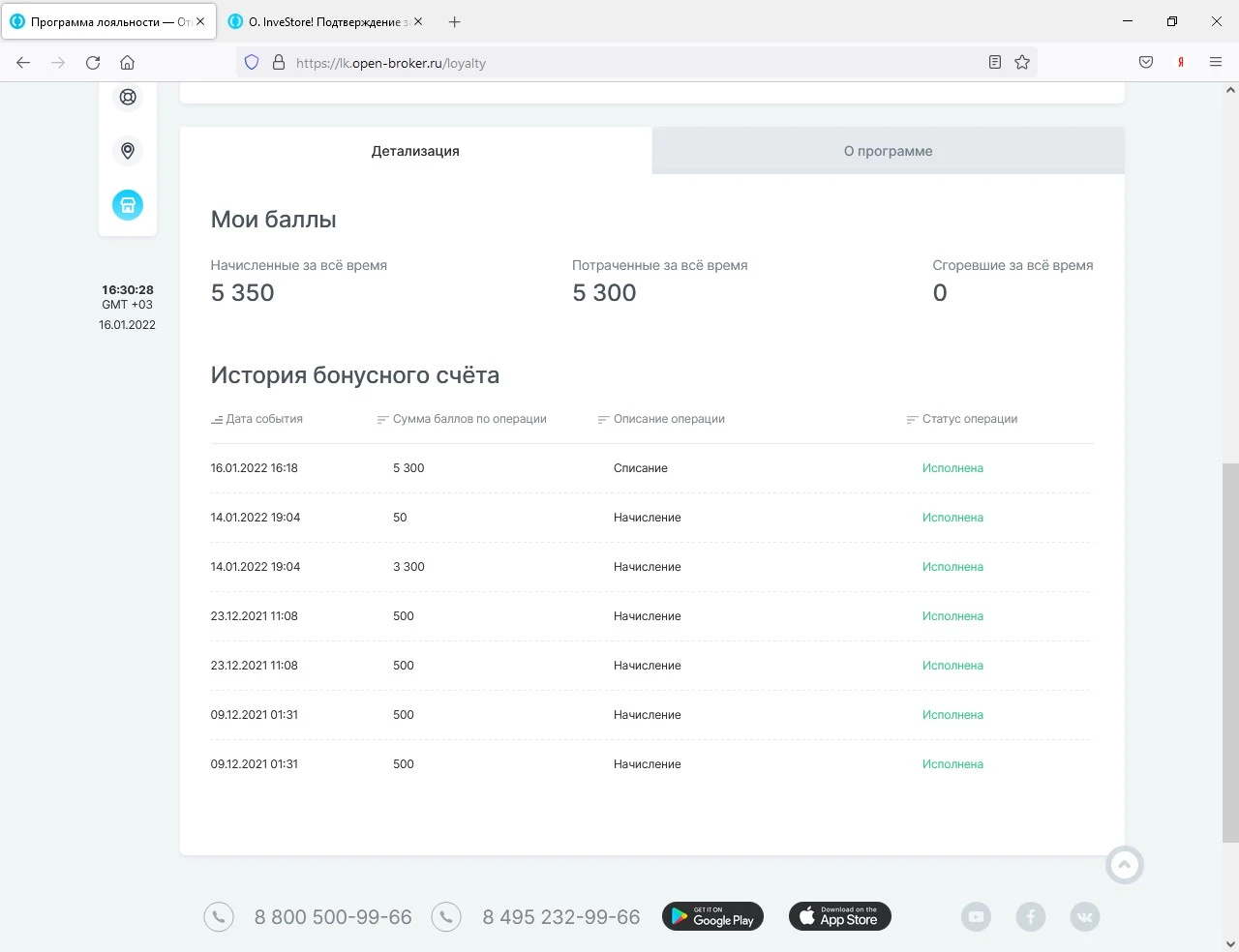Click the 3 300 points amount
Image resolution: width=1239 pixels, height=952 pixels.
pyautogui.click(x=408, y=567)
